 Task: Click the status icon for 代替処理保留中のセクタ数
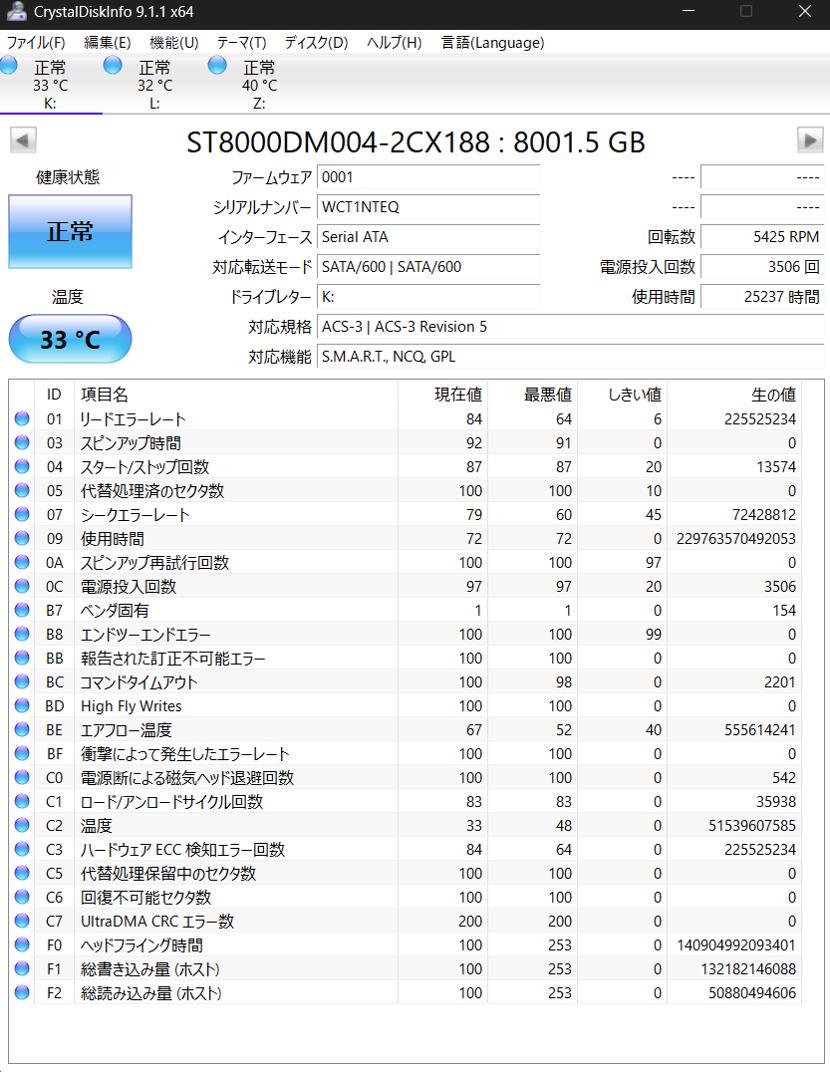(22, 873)
